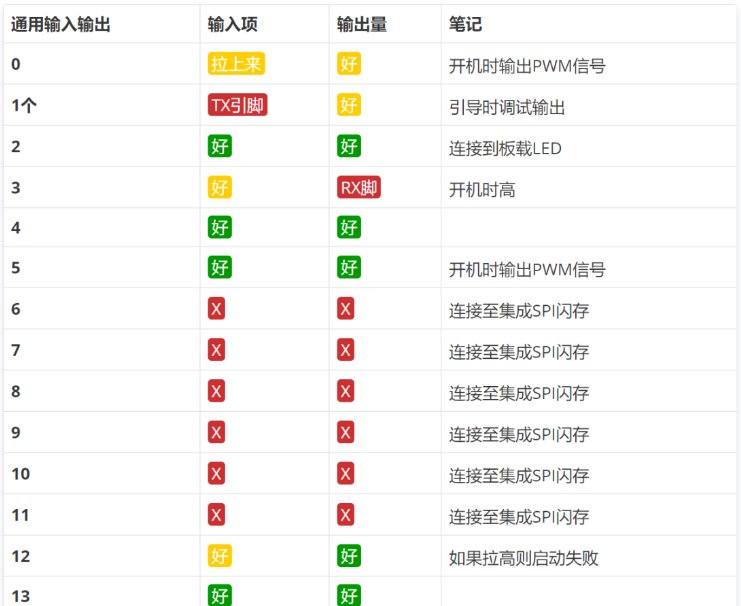
Task: Click the note 开机时高 in row 3
Action: click(x=482, y=190)
